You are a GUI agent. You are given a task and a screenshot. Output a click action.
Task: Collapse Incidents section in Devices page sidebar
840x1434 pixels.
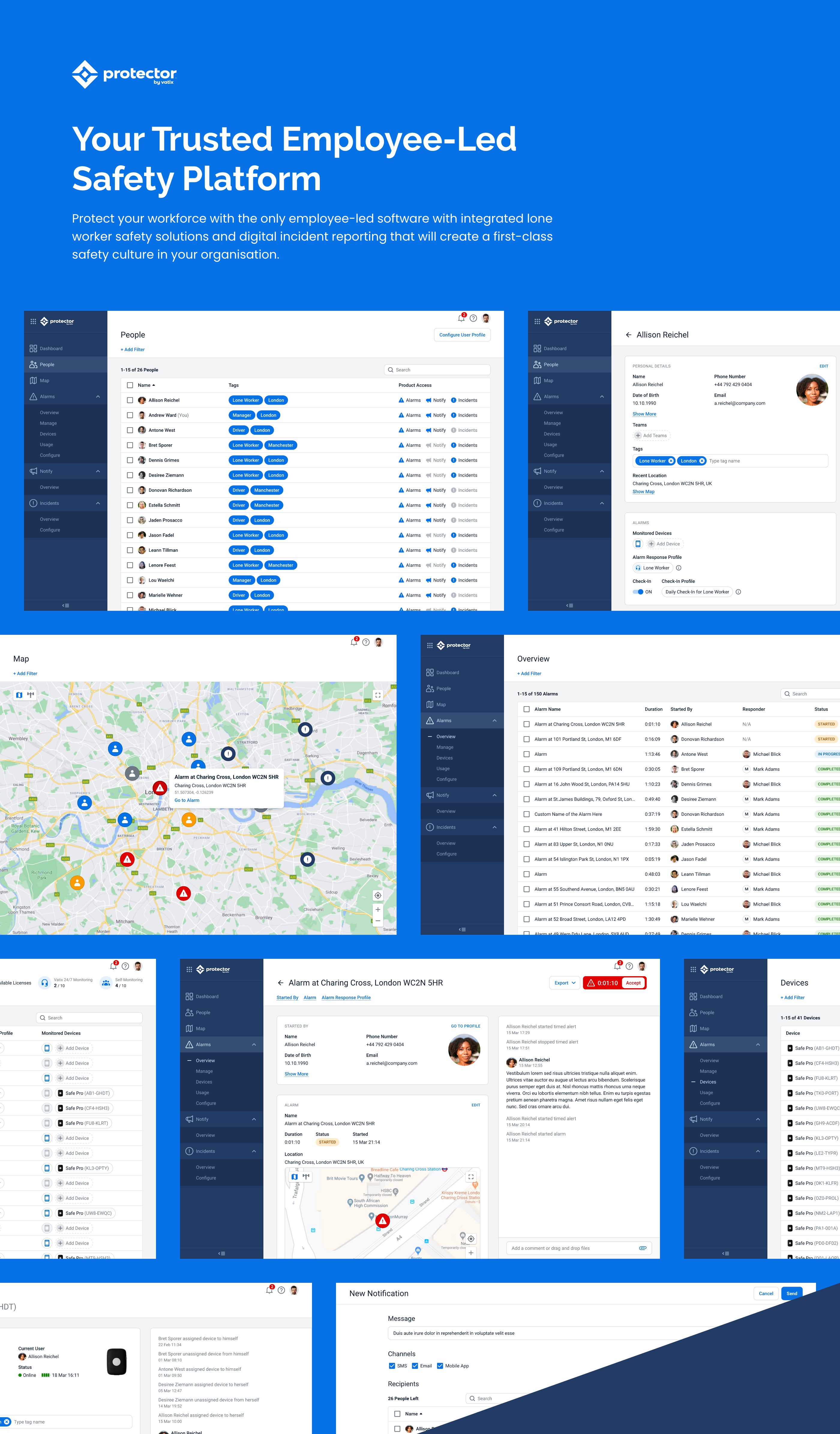point(758,1151)
